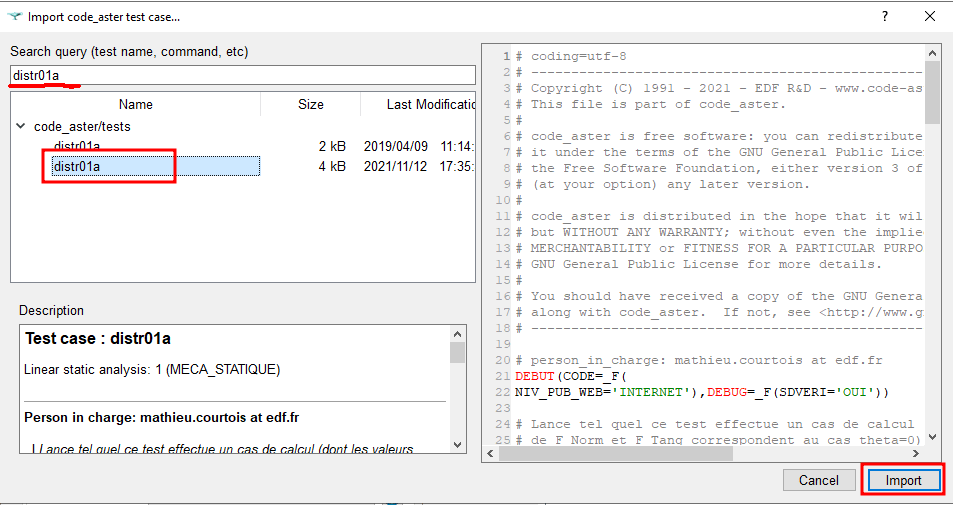Screen dimensions: 953x505
Task: Close the import dialog window
Action: 931,16
